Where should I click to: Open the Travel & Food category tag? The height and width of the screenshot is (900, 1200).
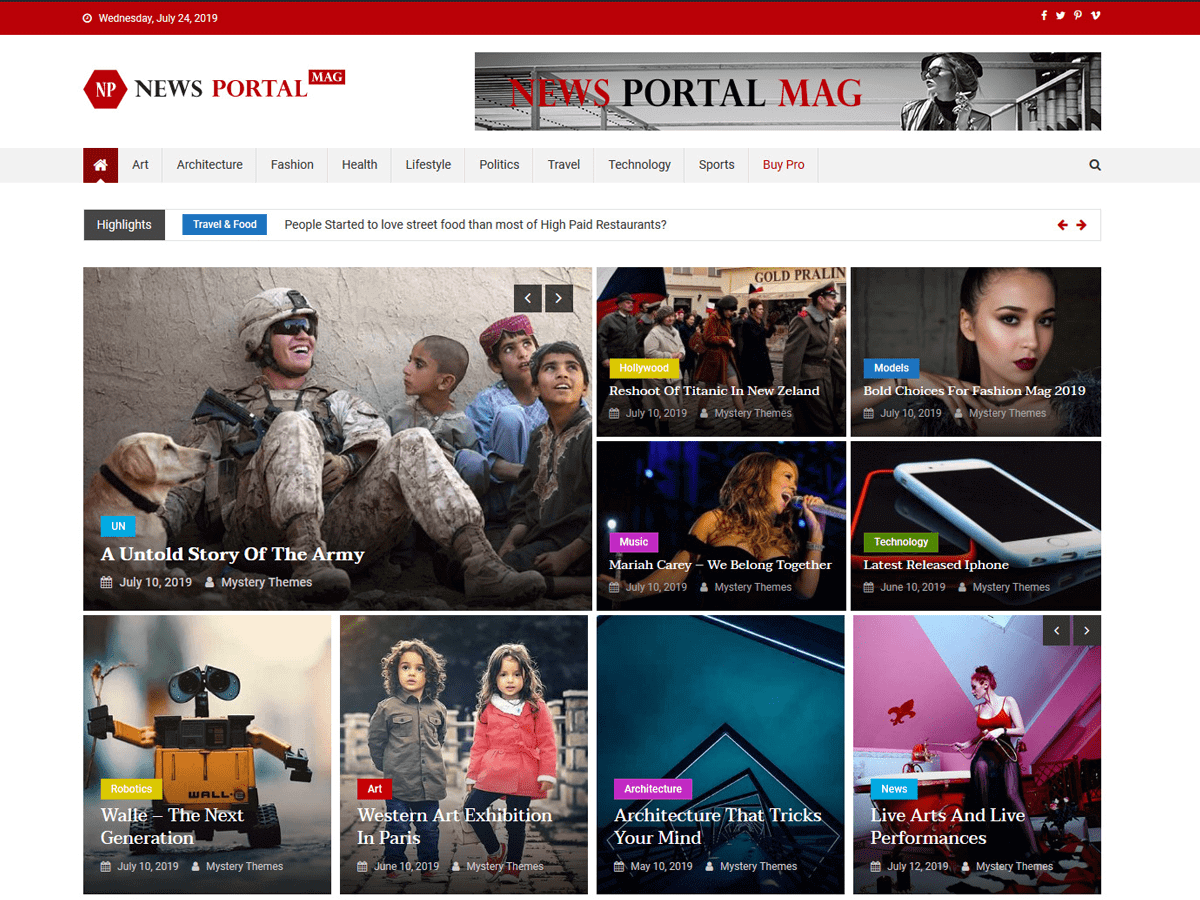pos(225,225)
